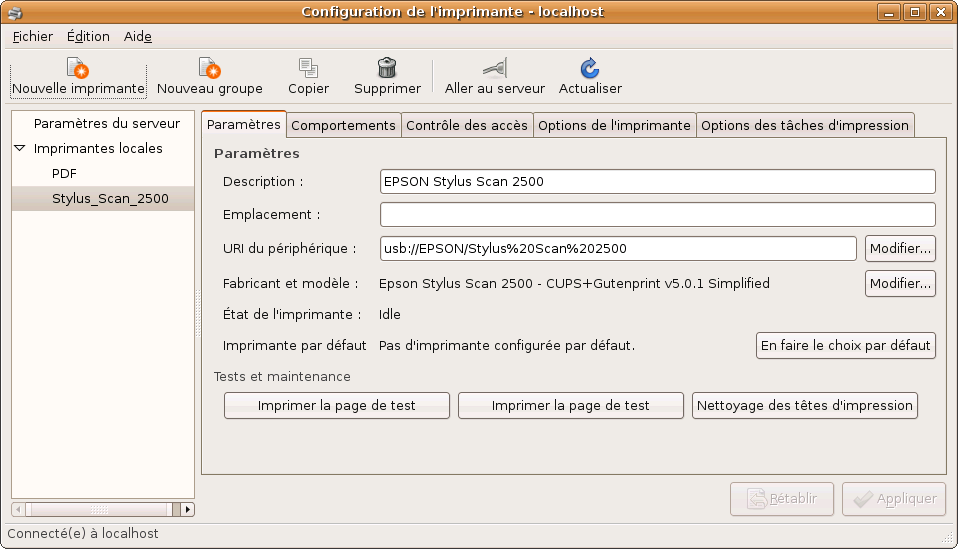Image resolution: width=958 pixels, height=549 pixels.
Task: Open the Fichier menu
Action: tap(33, 36)
